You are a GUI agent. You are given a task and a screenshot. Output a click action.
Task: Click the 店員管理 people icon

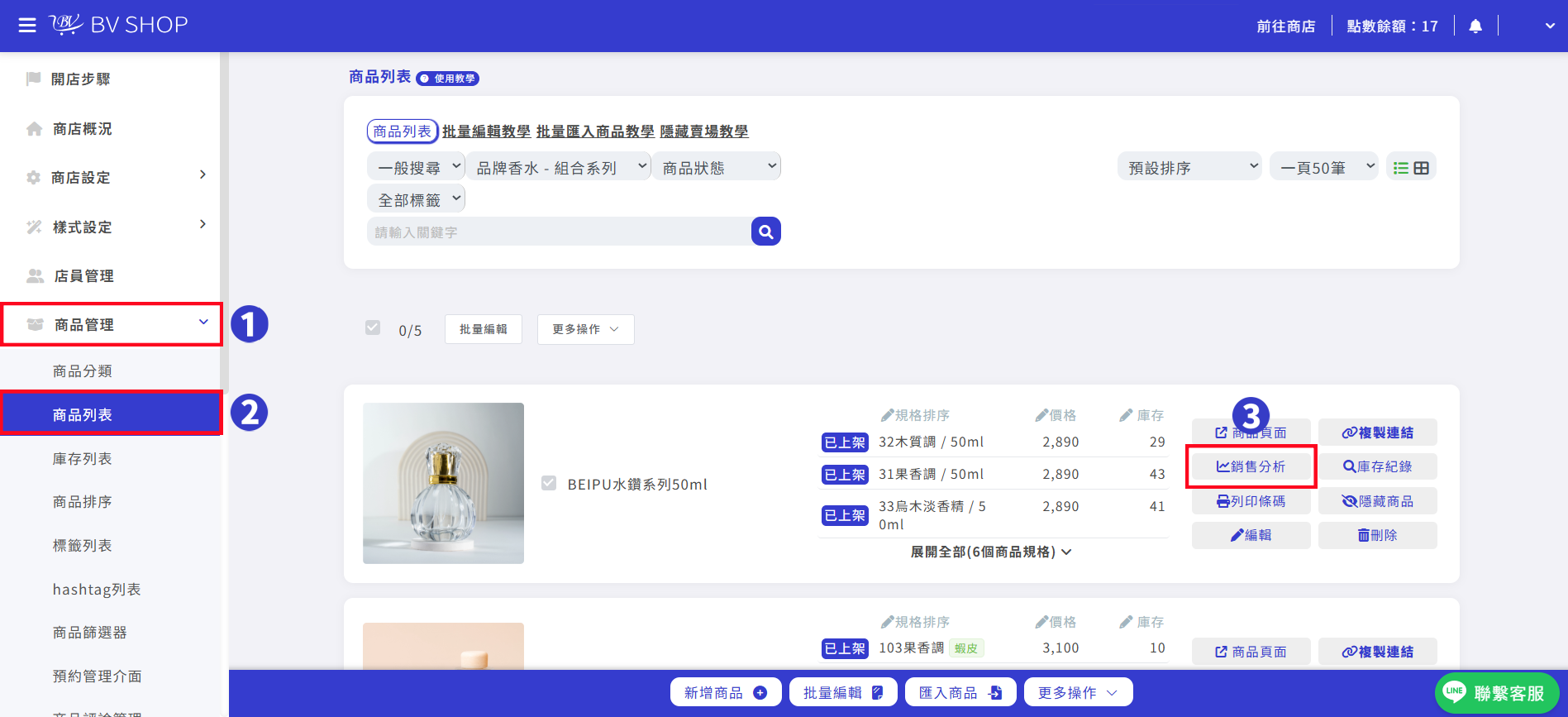(35, 275)
